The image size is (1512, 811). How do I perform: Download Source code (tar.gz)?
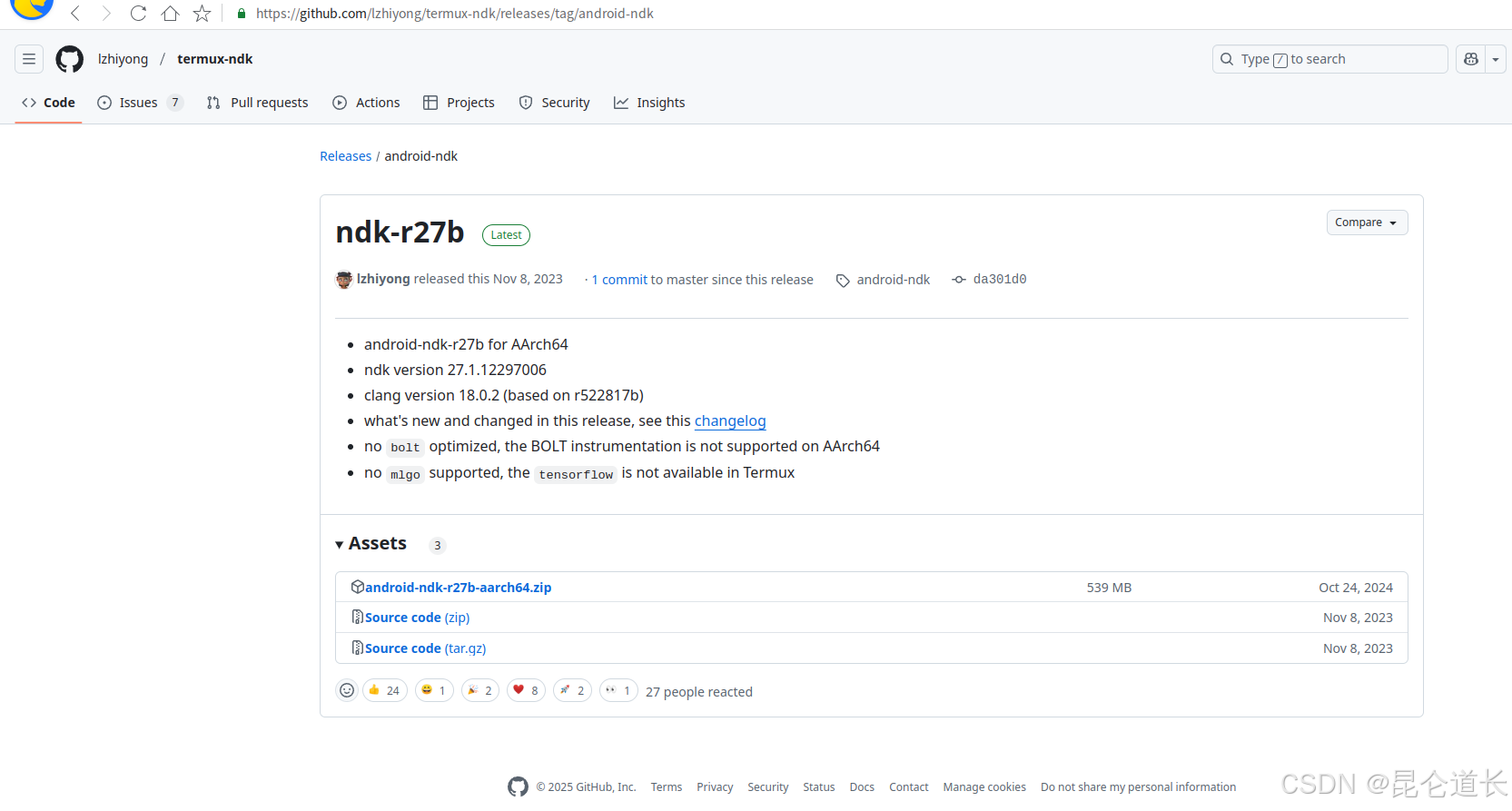click(x=425, y=648)
